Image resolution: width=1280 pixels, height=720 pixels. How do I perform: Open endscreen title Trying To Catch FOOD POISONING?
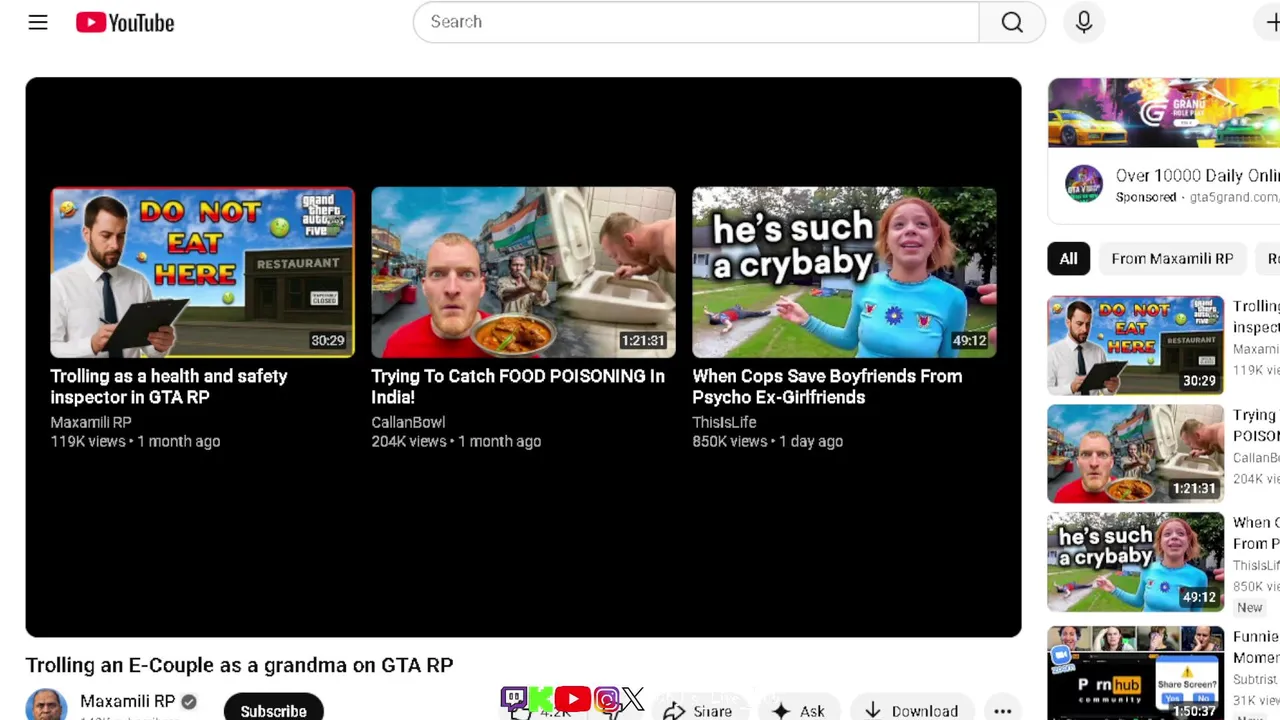click(518, 386)
